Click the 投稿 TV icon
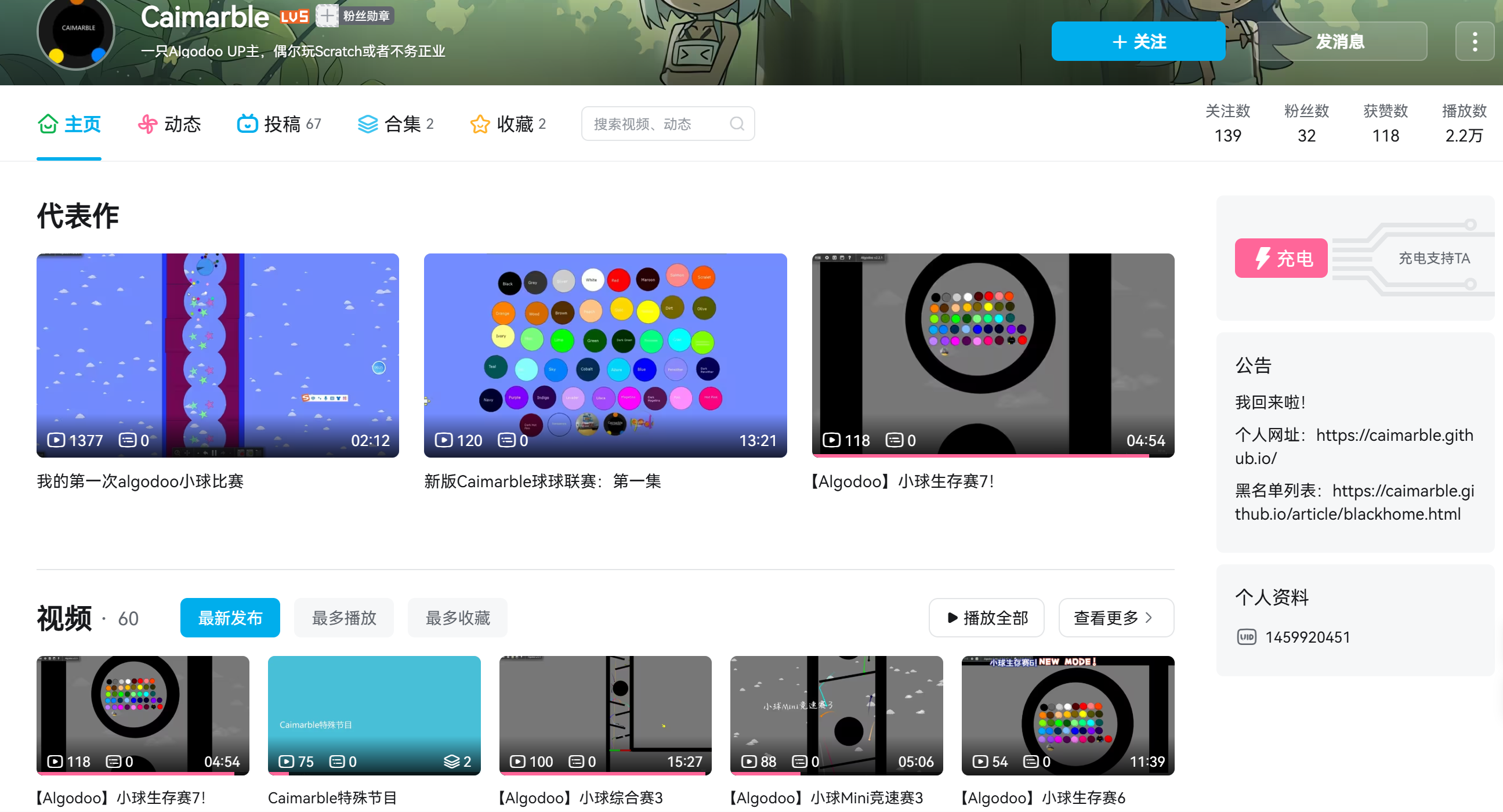 tap(247, 124)
